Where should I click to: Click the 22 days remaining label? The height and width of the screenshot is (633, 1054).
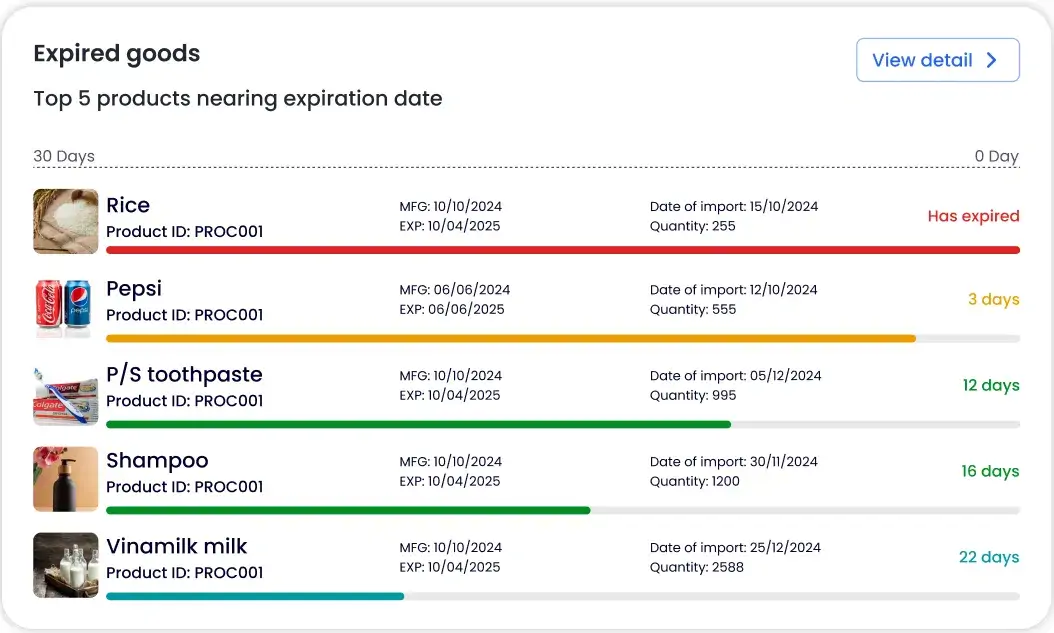click(x=989, y=558)
